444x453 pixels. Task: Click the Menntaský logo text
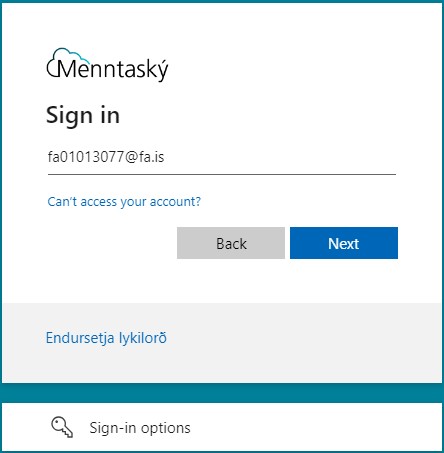tap(113, 70)
